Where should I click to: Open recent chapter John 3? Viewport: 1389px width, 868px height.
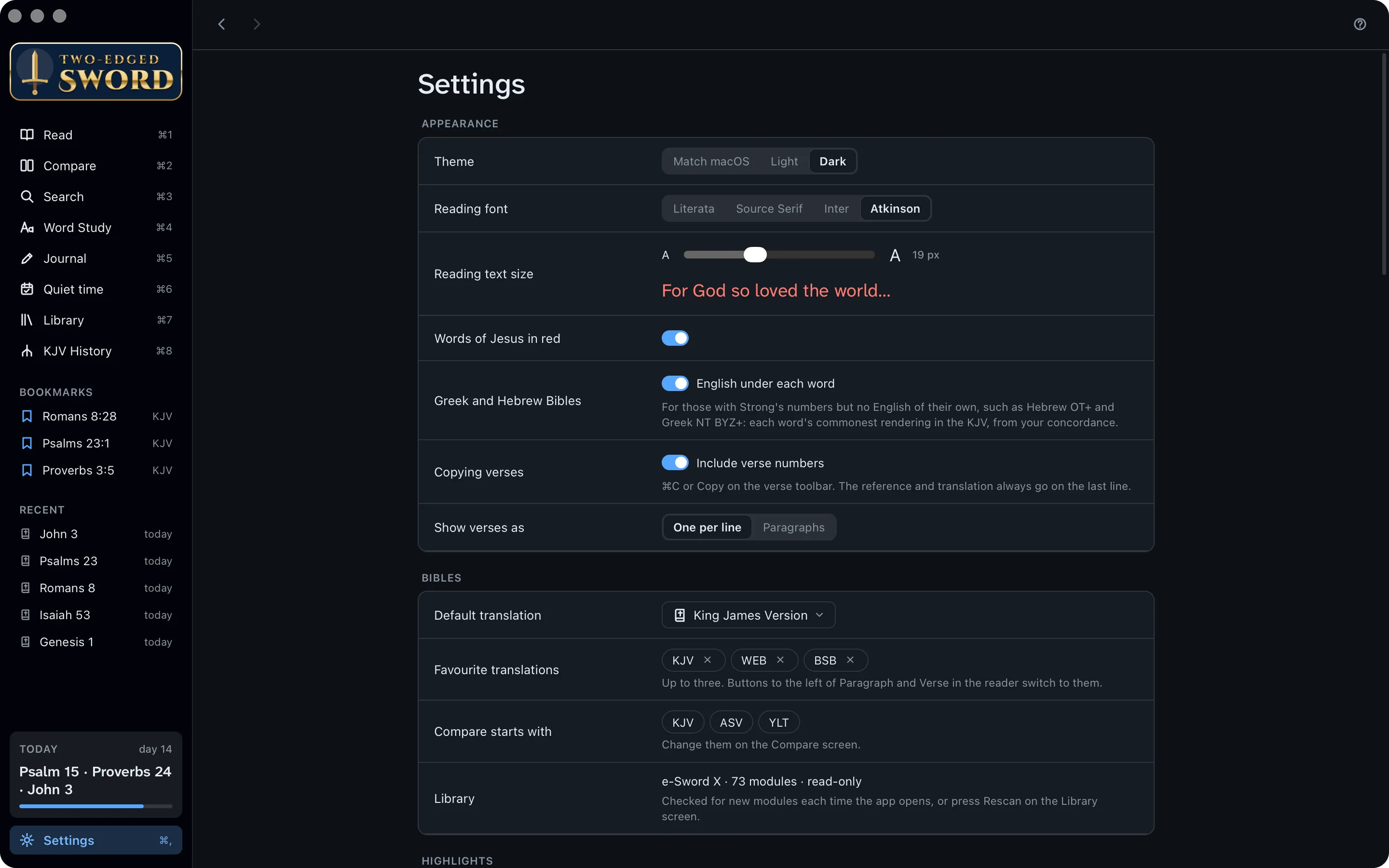tap(96, 534)
